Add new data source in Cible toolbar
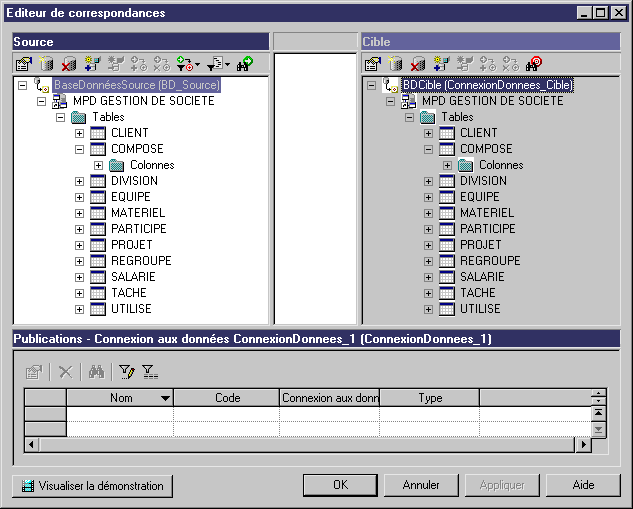The image size is (633, 509). pyautogui.click(x=395, y=64)
